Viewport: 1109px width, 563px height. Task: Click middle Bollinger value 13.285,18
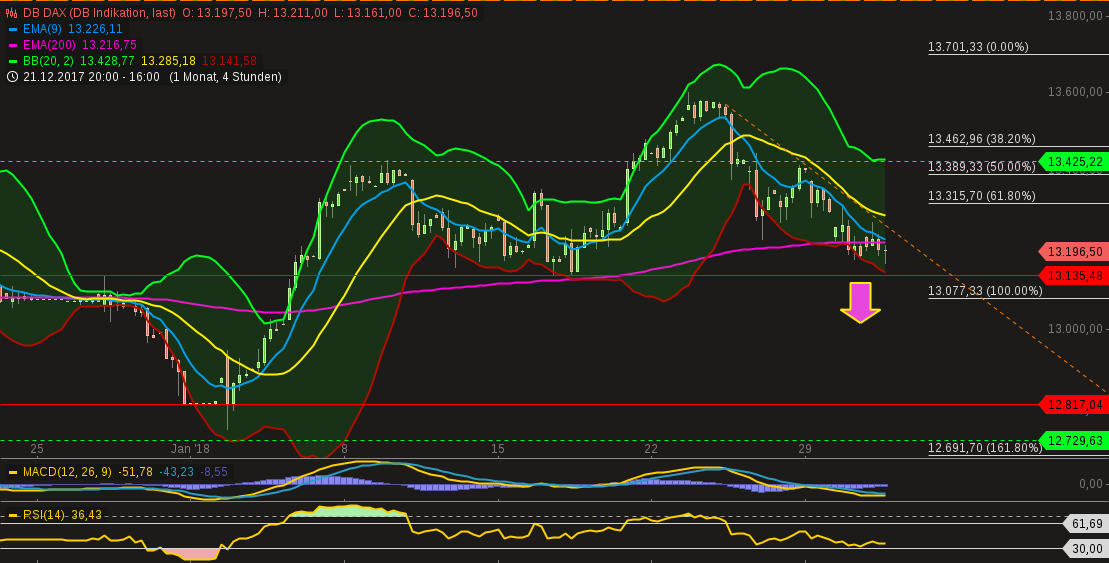[x=169, y=62]
